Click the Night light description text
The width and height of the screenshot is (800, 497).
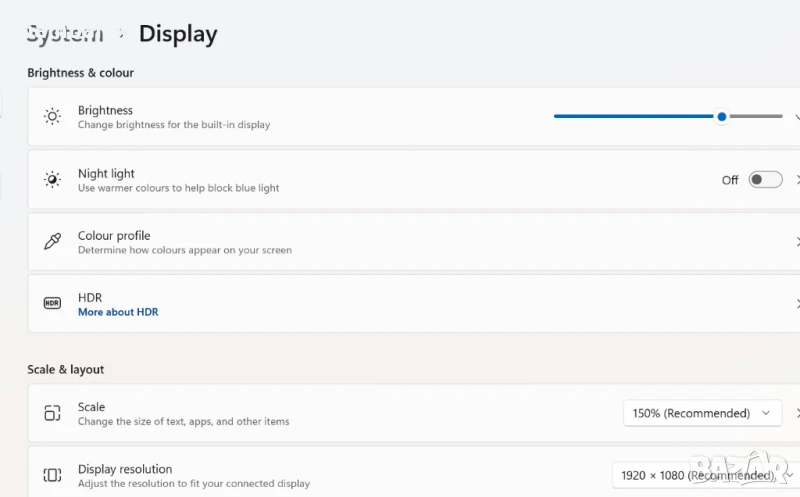click(178, 188)
